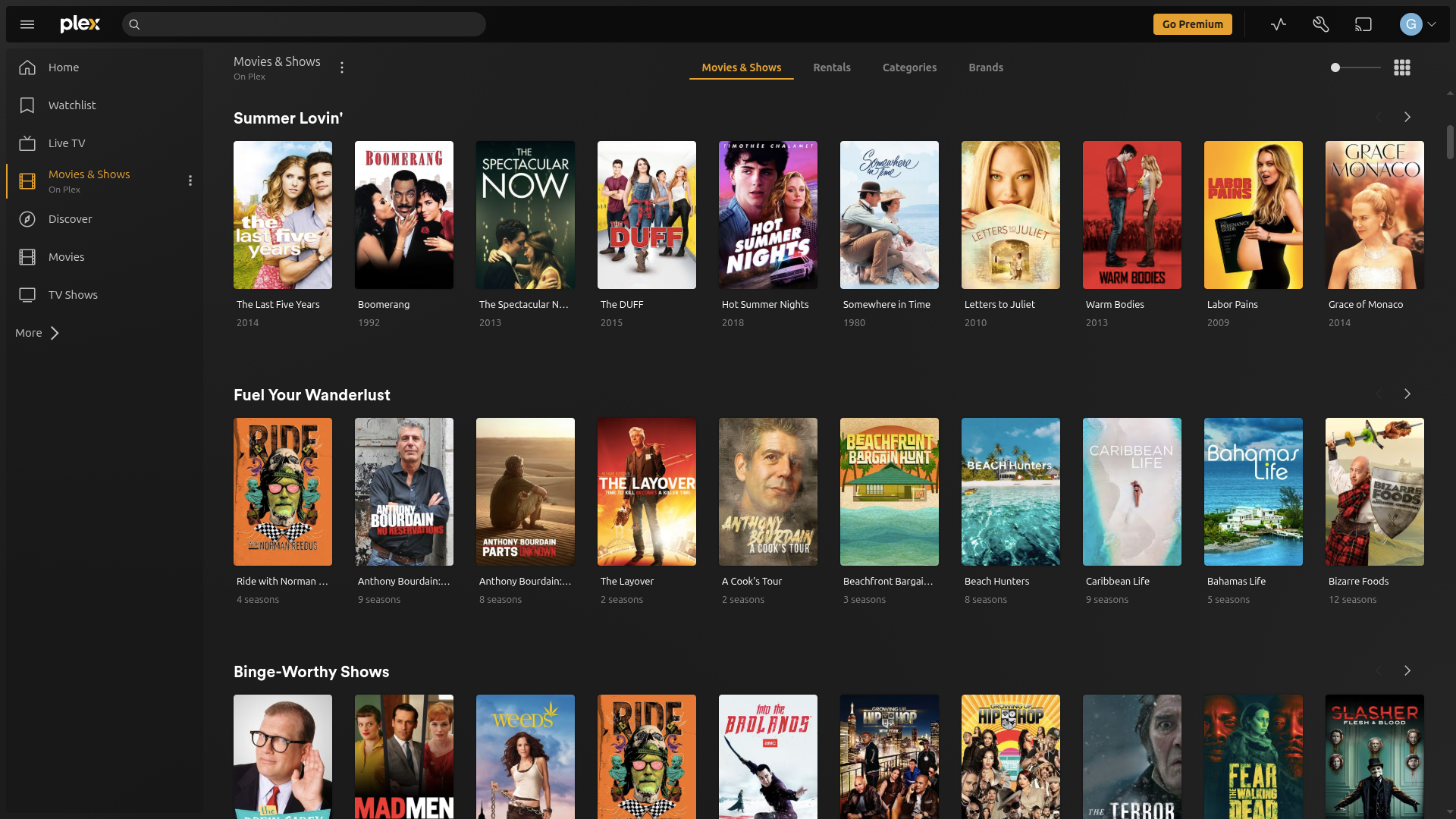This screenshot has height=819, width=1456.
Task: Adjust the poster size slider
Action: tap(1334, 67)
